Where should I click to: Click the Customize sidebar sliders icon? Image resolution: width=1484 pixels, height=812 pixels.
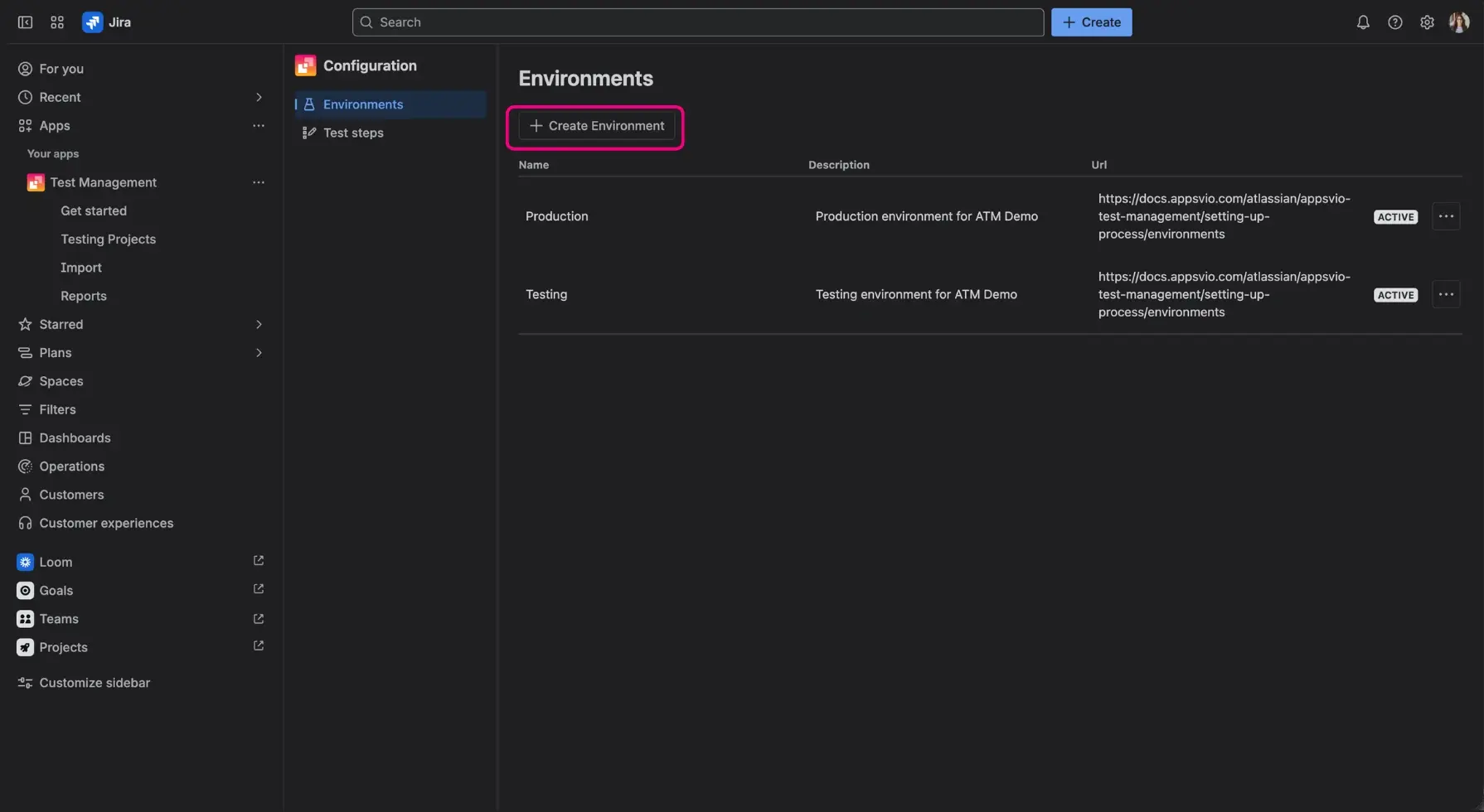[x=25, y=683]
